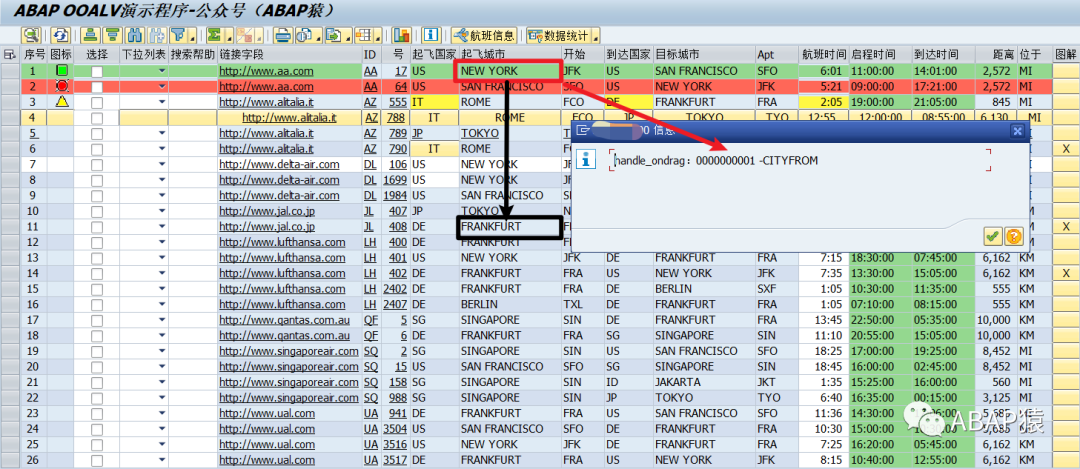
Task: Expand the Total sigma dropdown arrow
Action: point(228,35)
